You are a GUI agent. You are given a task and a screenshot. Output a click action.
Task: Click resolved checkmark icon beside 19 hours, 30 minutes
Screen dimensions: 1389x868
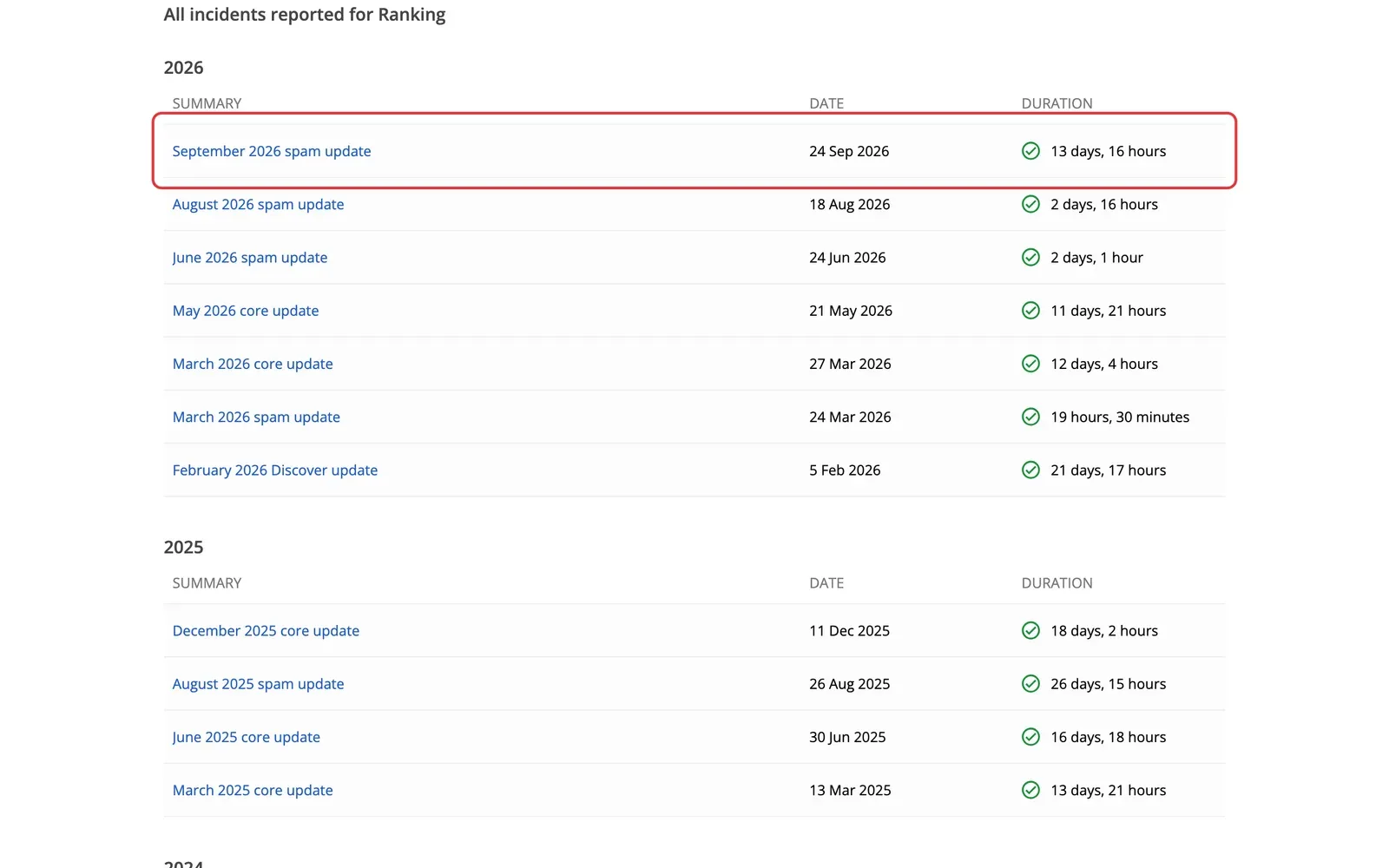coord(1030,417)
